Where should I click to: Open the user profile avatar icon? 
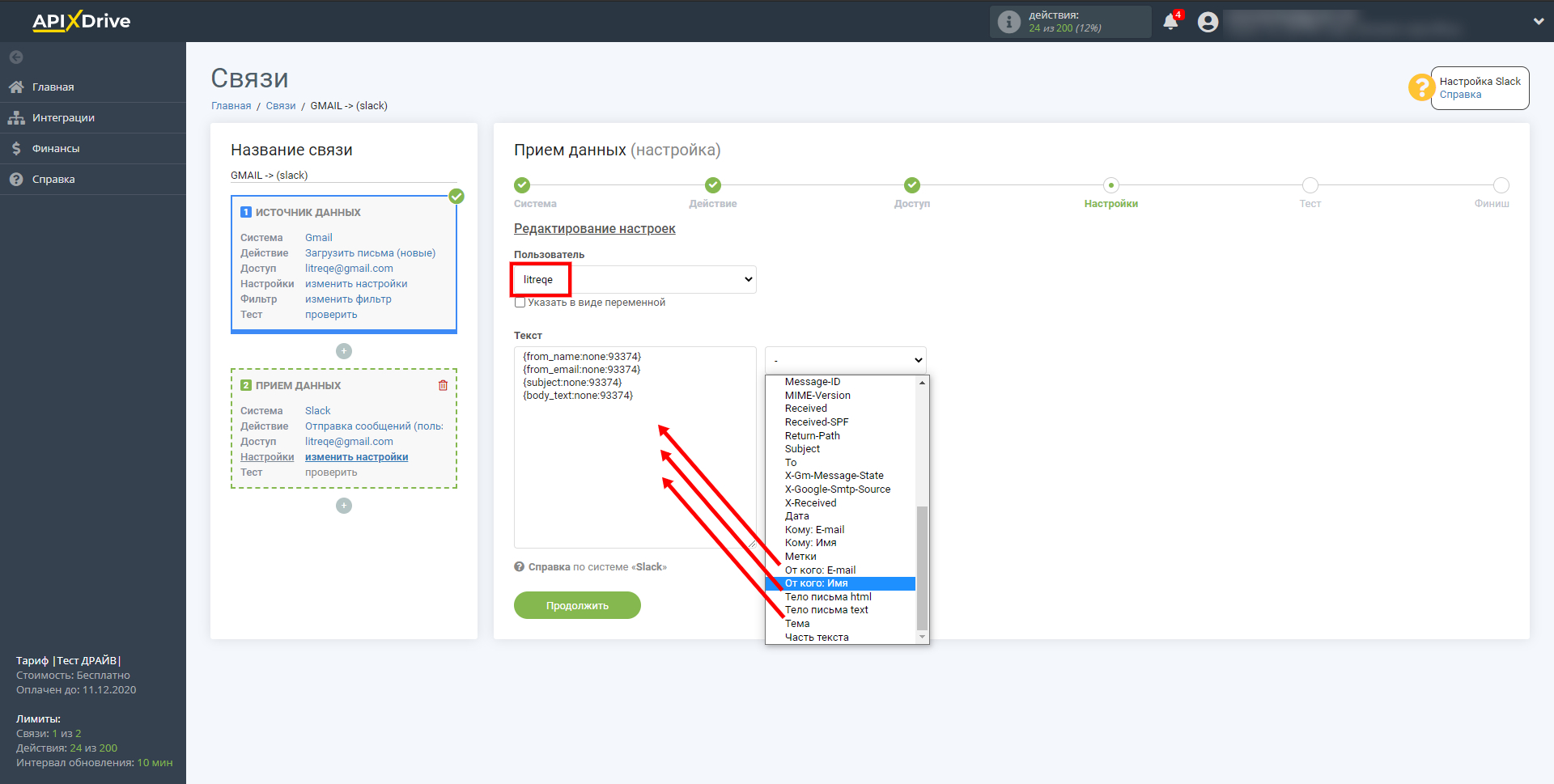click(x=1208, y=22)
